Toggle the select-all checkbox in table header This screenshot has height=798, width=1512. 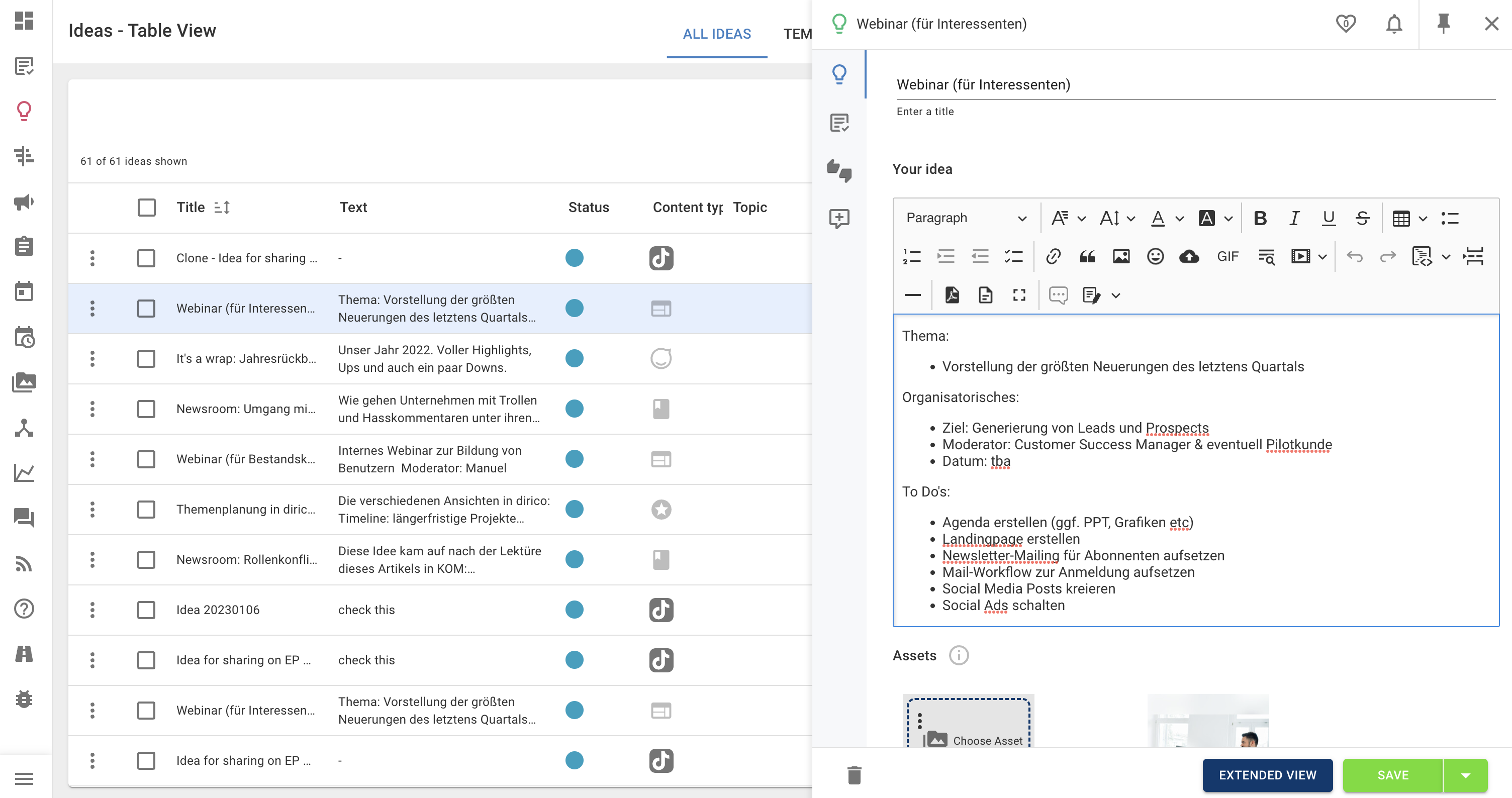[146, 207]
